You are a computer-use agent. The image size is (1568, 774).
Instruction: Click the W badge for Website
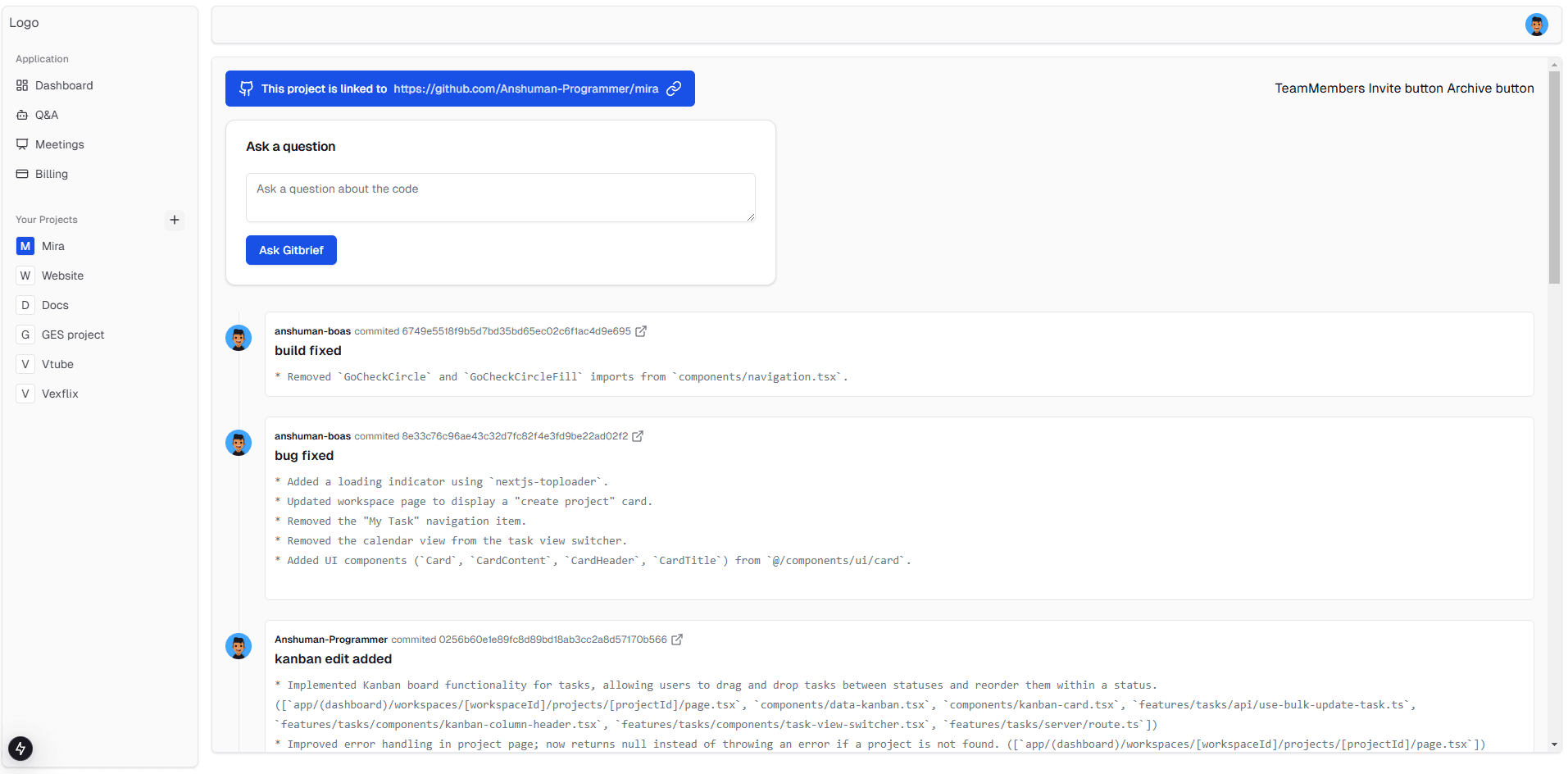[x=25, y=275]
